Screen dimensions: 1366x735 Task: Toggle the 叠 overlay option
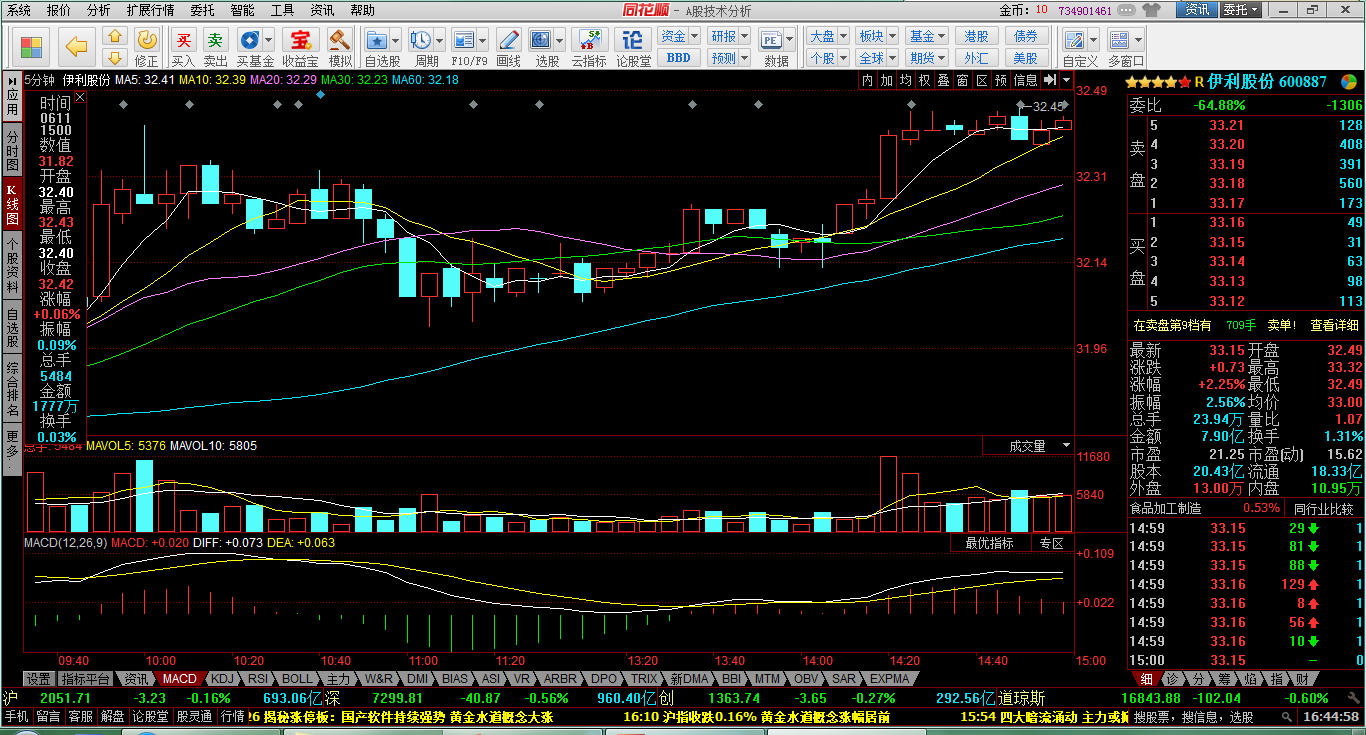click(x=943, y=80)
